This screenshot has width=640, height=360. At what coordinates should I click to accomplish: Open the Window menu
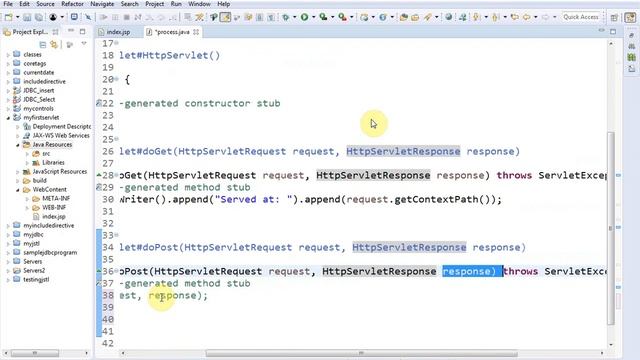199,4
